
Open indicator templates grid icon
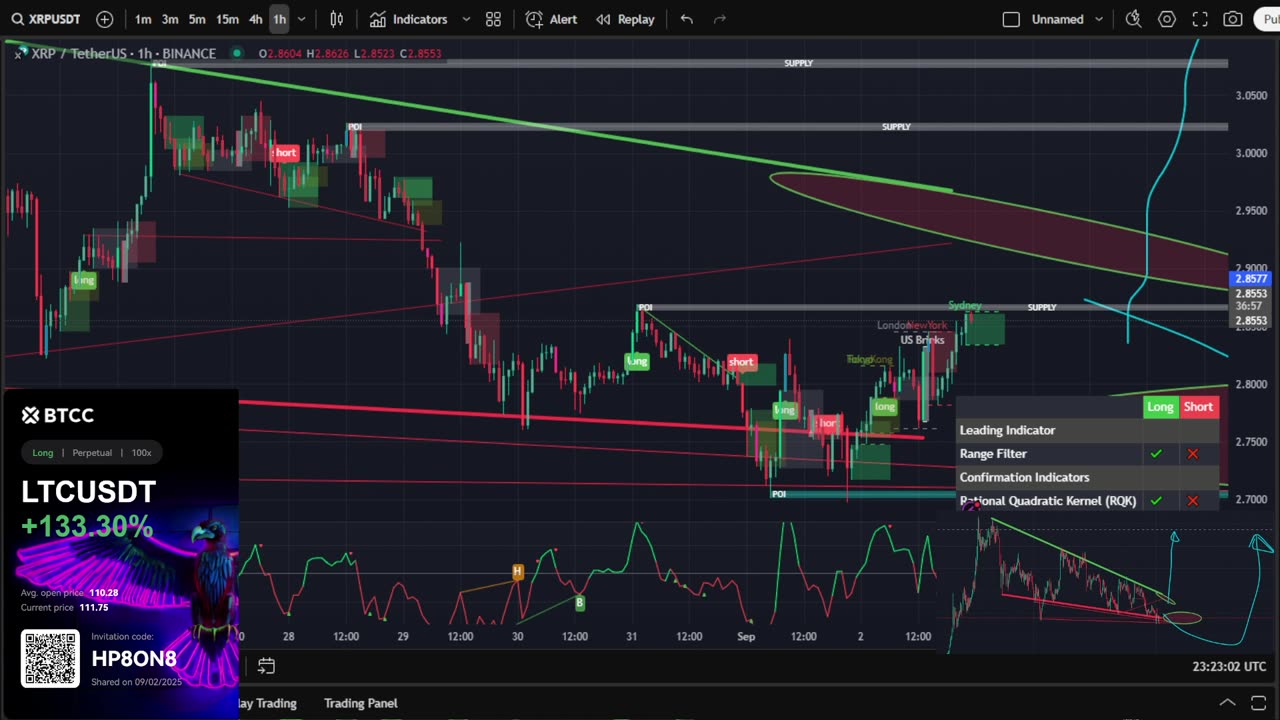pos(493,19)
